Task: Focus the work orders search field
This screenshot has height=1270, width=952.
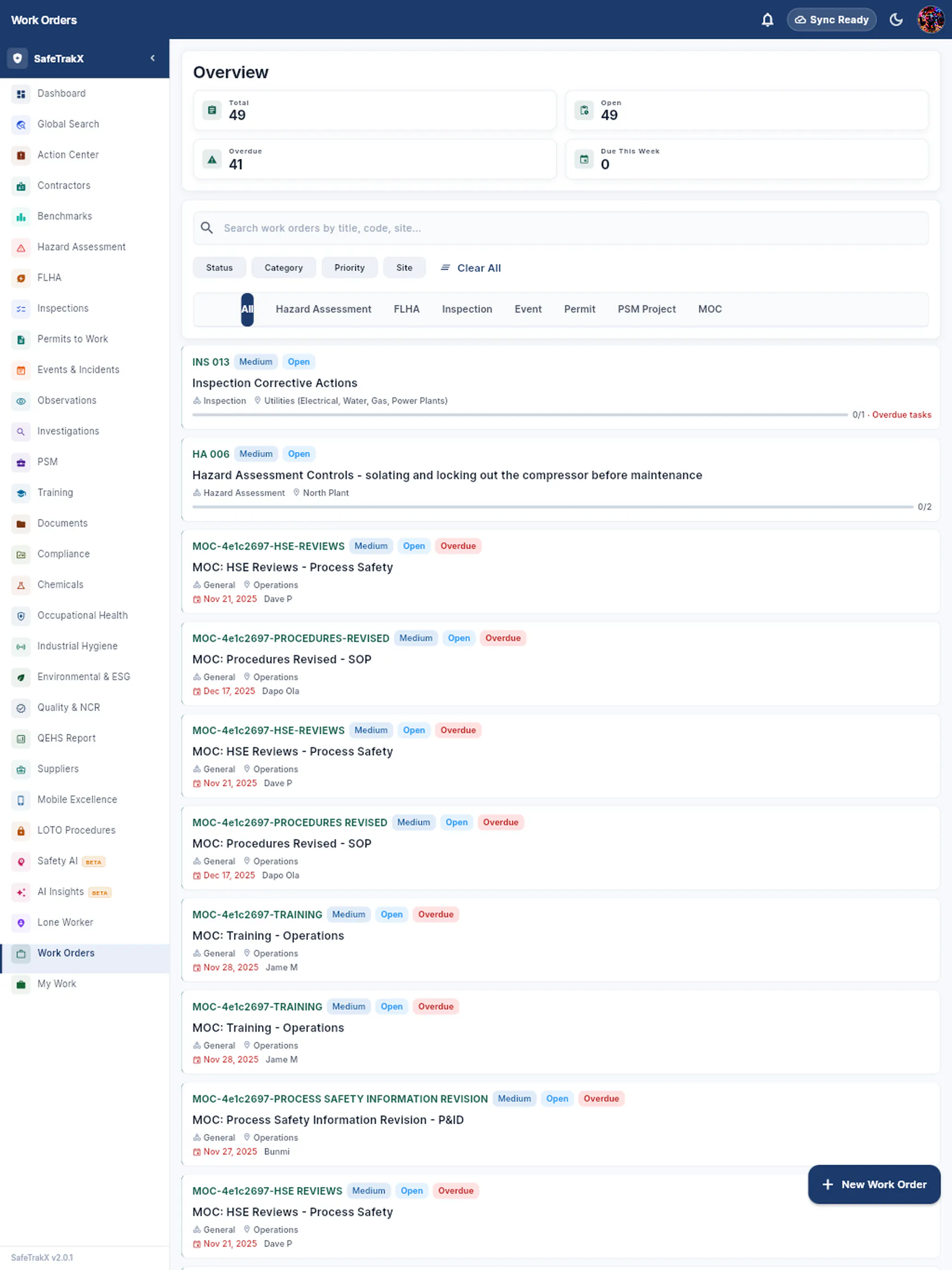Action: [561, 228]
